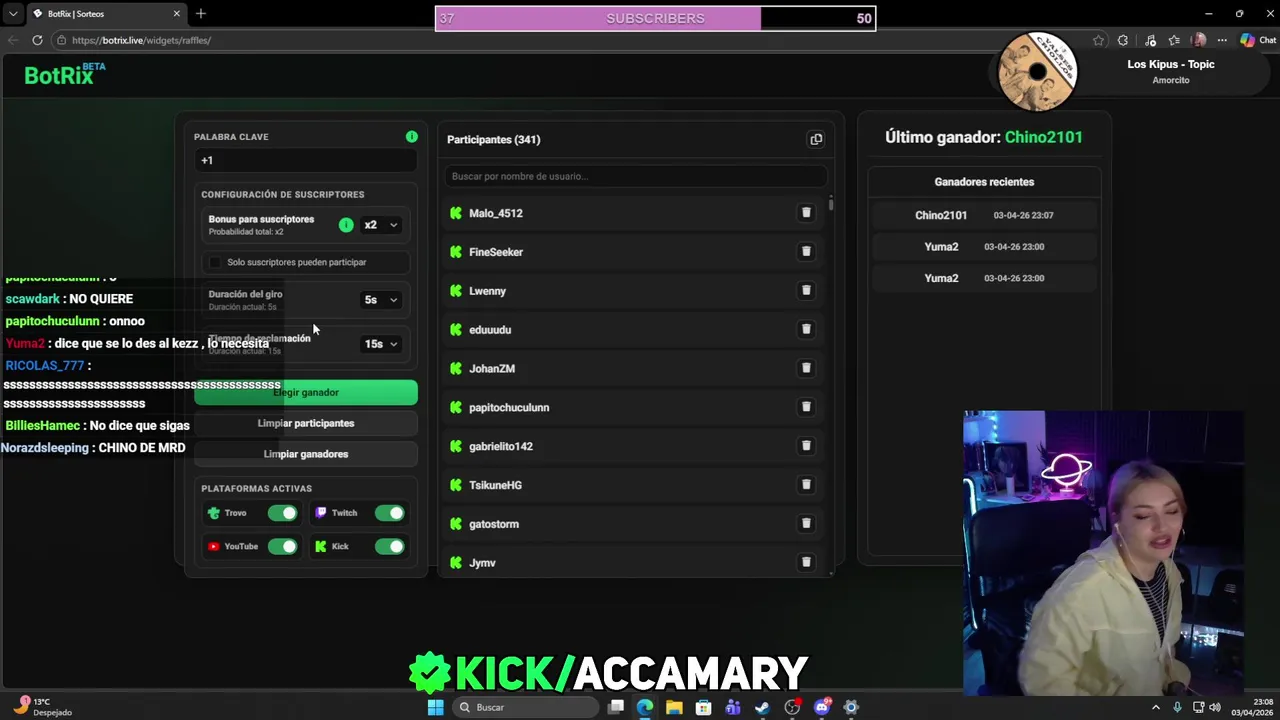Show hidden system tray icons

coord(1156,707)
